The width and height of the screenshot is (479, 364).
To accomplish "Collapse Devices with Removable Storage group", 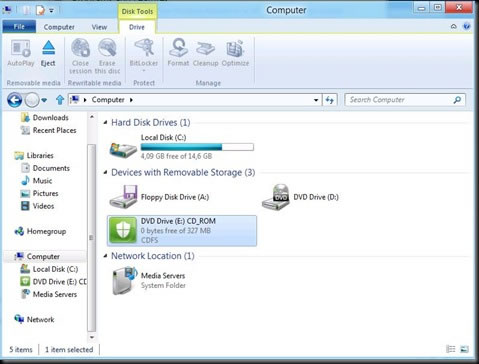I will click(x=105, y=172).
